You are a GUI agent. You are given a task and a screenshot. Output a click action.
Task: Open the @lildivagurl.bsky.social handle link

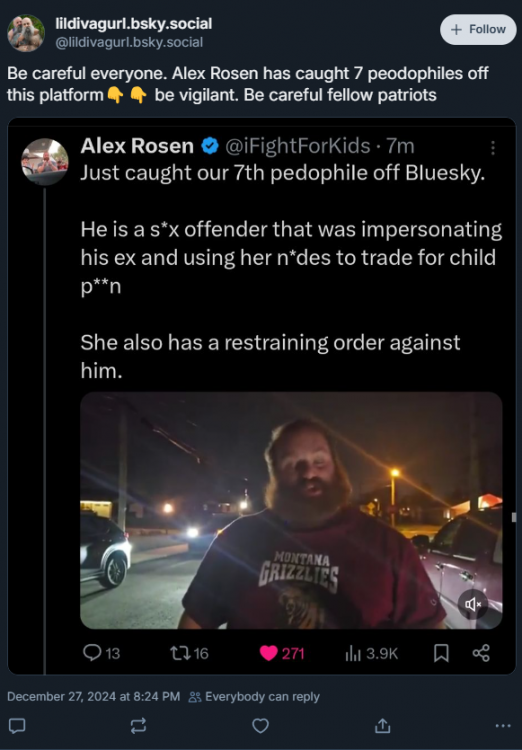(x=129, y=42)
